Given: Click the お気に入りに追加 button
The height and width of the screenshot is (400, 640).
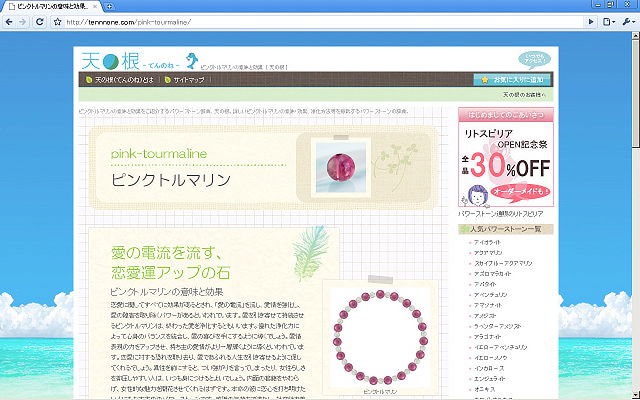Looking at the screenshot, I should [x=510, y=79].
